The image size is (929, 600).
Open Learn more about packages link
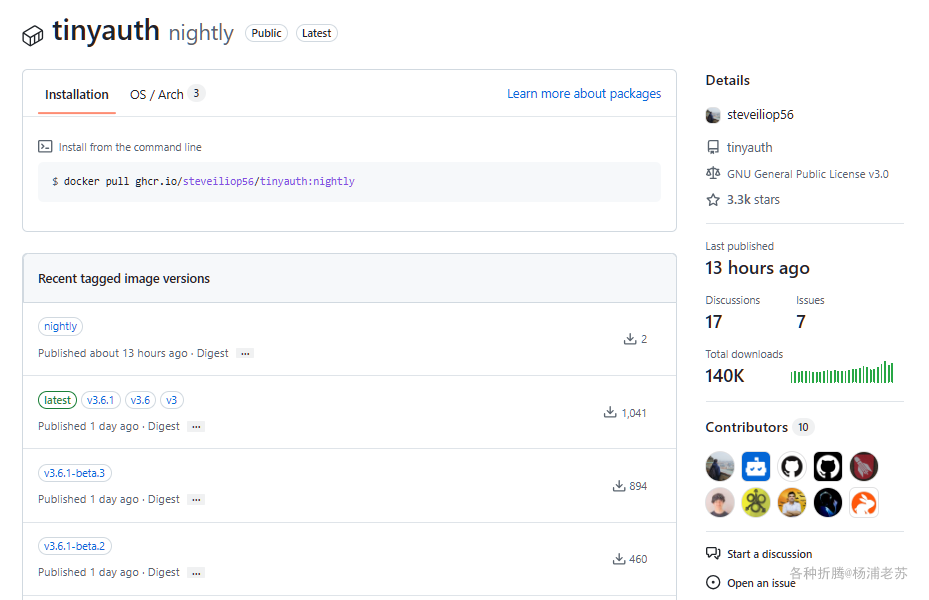coord(584,94)
